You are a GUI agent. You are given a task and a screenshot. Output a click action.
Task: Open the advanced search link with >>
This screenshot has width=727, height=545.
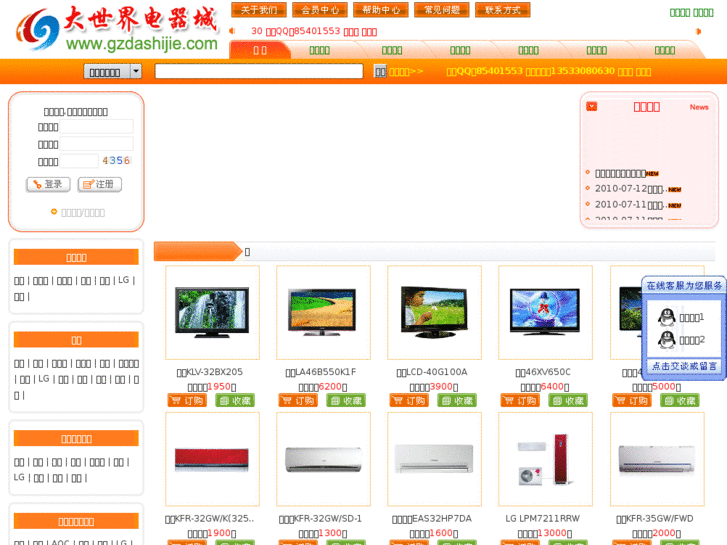click(406, 71)
